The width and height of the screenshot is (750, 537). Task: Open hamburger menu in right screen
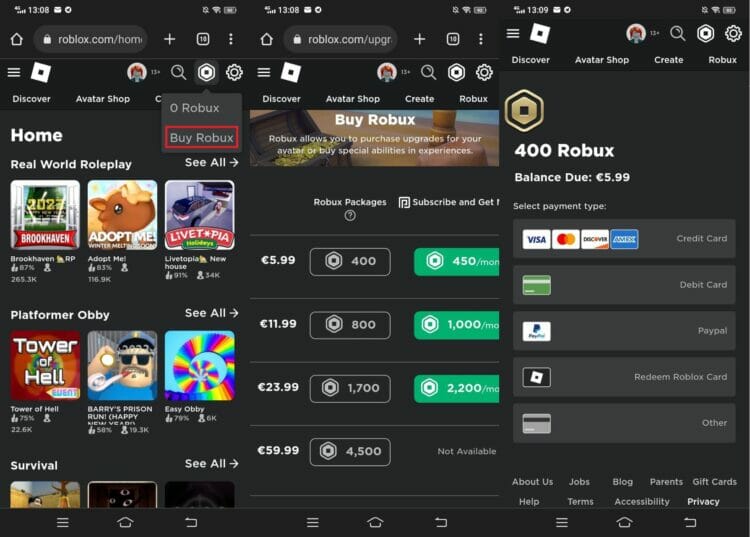(x=513, y=33)
